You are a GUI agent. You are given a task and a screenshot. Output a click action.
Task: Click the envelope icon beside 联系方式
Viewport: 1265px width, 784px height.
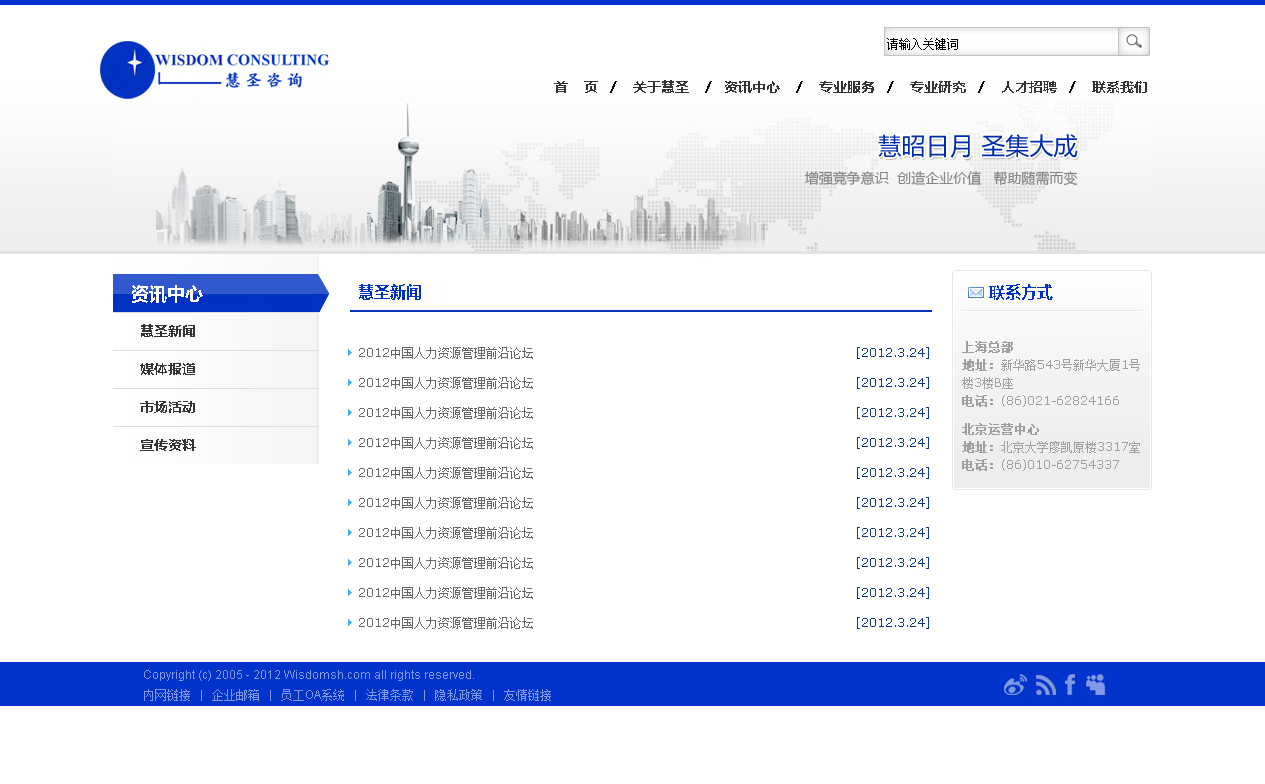coord(975,293)
